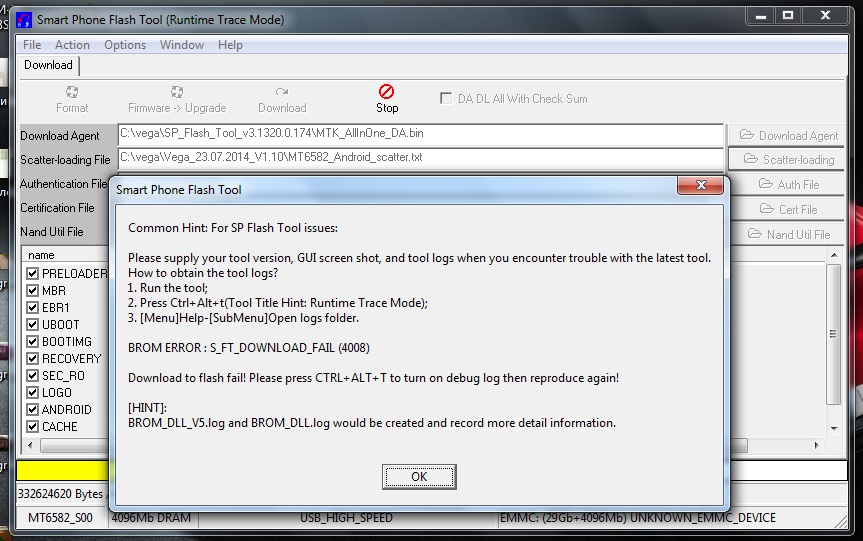Screen dimensions: 863x541
Task: Uncheck the LOGO partition
Action: click(32, 393)
